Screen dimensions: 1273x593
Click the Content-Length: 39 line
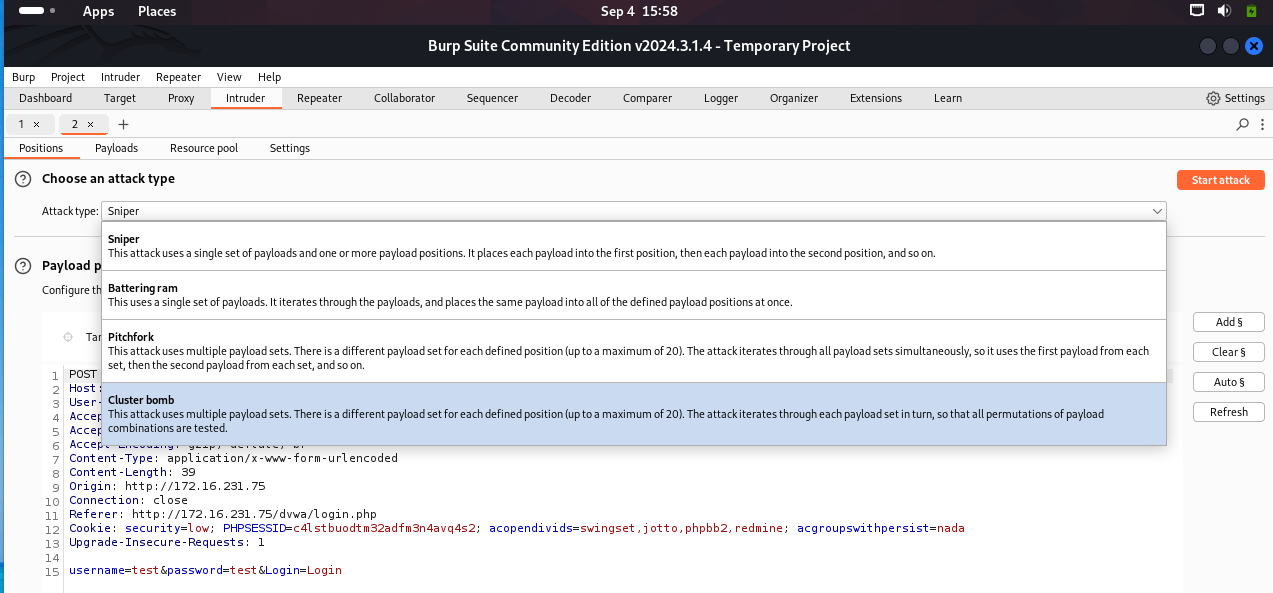(132, 472)
